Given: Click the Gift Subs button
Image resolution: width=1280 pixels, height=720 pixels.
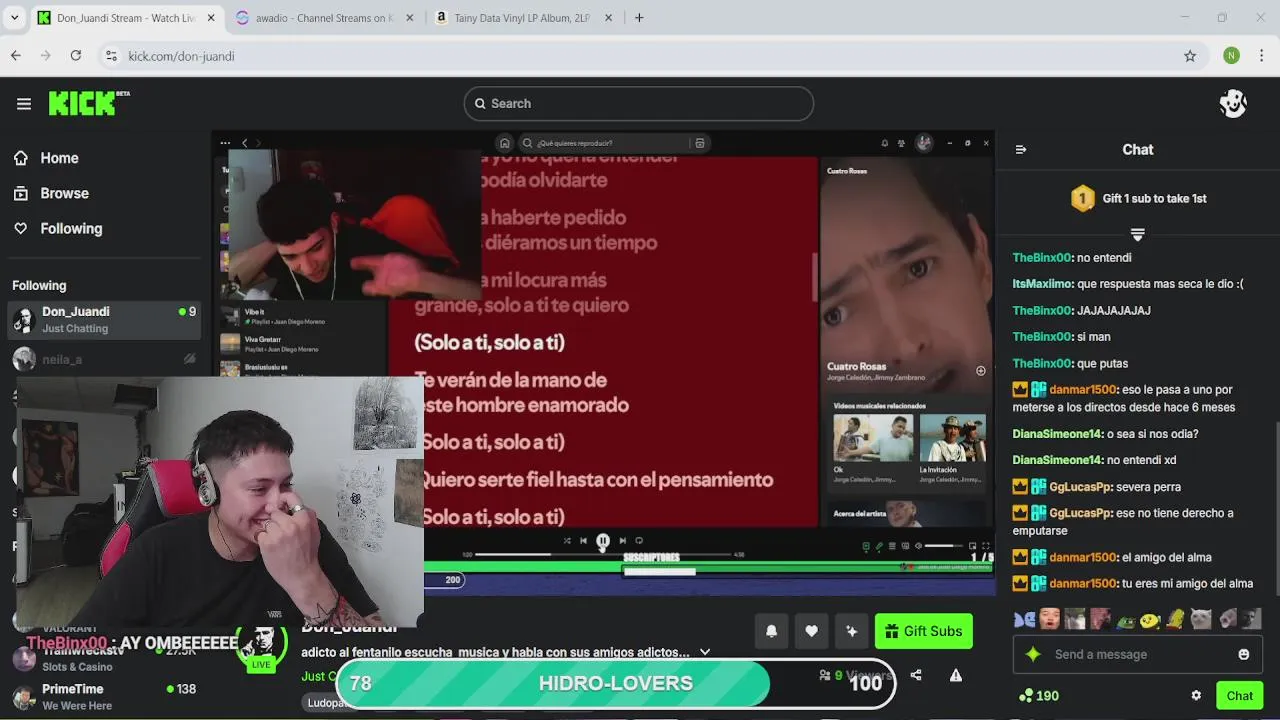Looking at the screenshot, I should click(924, 631).
